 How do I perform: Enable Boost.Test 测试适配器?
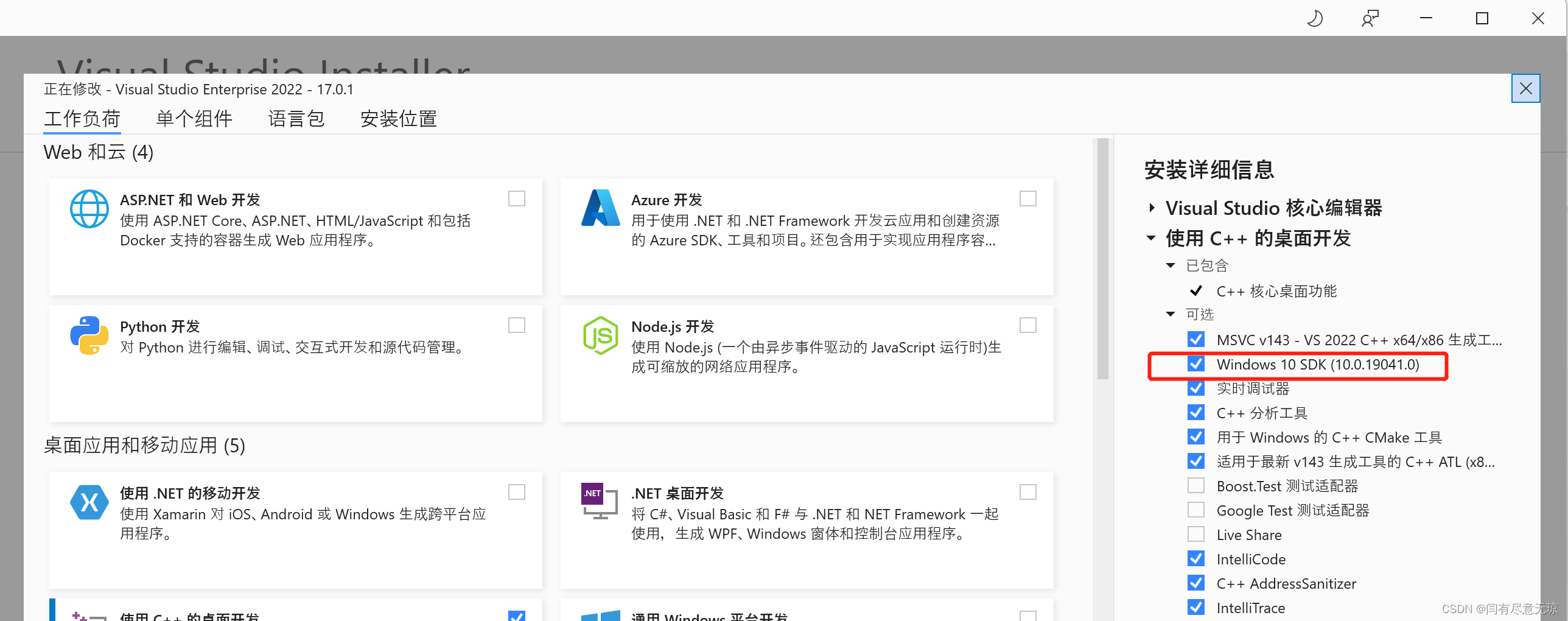tap(1195, 485)
